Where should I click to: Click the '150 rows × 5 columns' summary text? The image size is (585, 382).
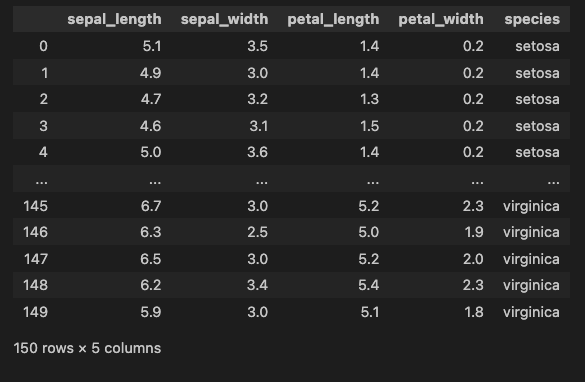click(x=87, y=348)
